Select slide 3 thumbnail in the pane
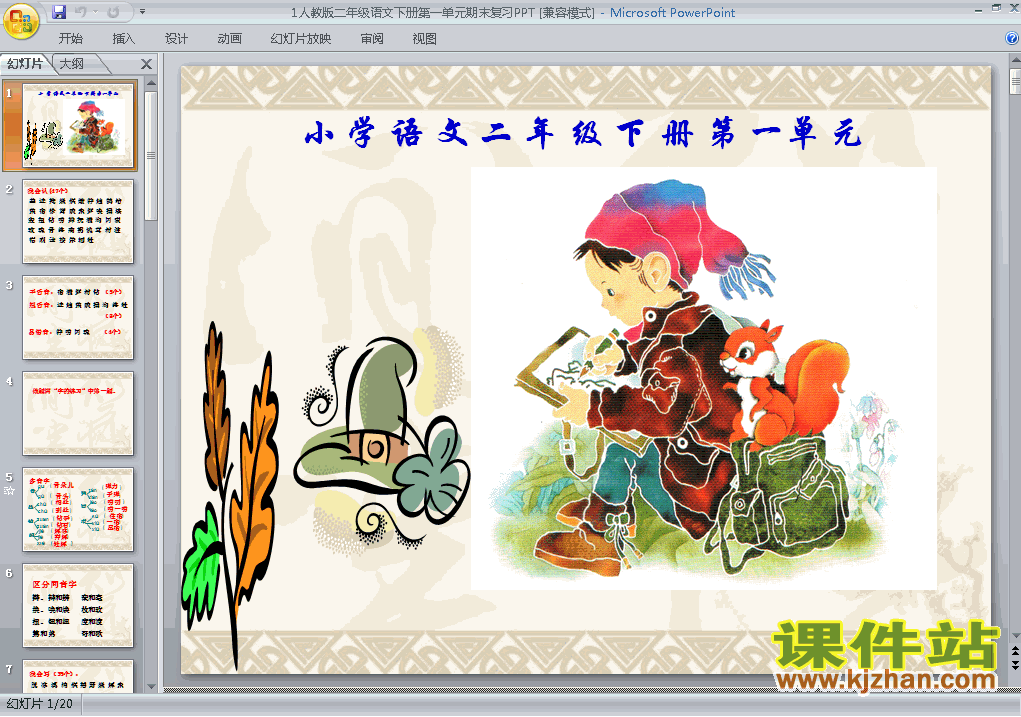The height and width of the screenshot is (717, 1021). click(x=78, y=317)
